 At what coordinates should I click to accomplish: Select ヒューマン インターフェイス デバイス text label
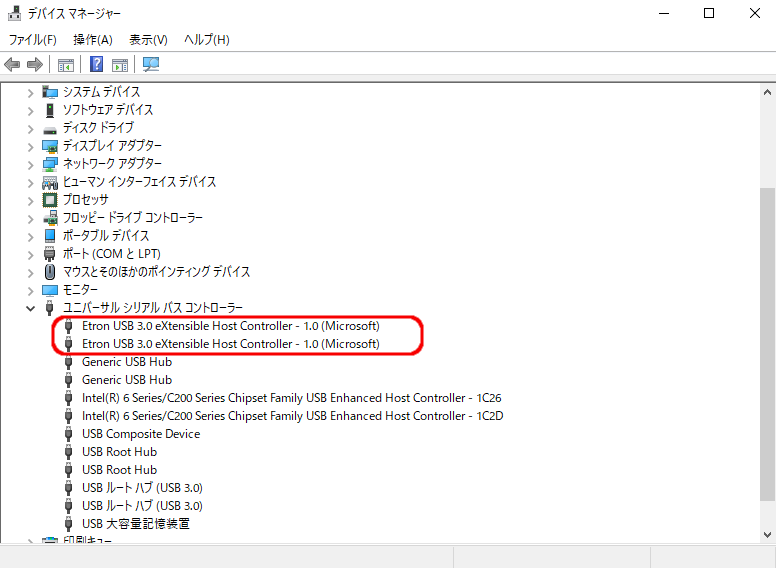139,182
